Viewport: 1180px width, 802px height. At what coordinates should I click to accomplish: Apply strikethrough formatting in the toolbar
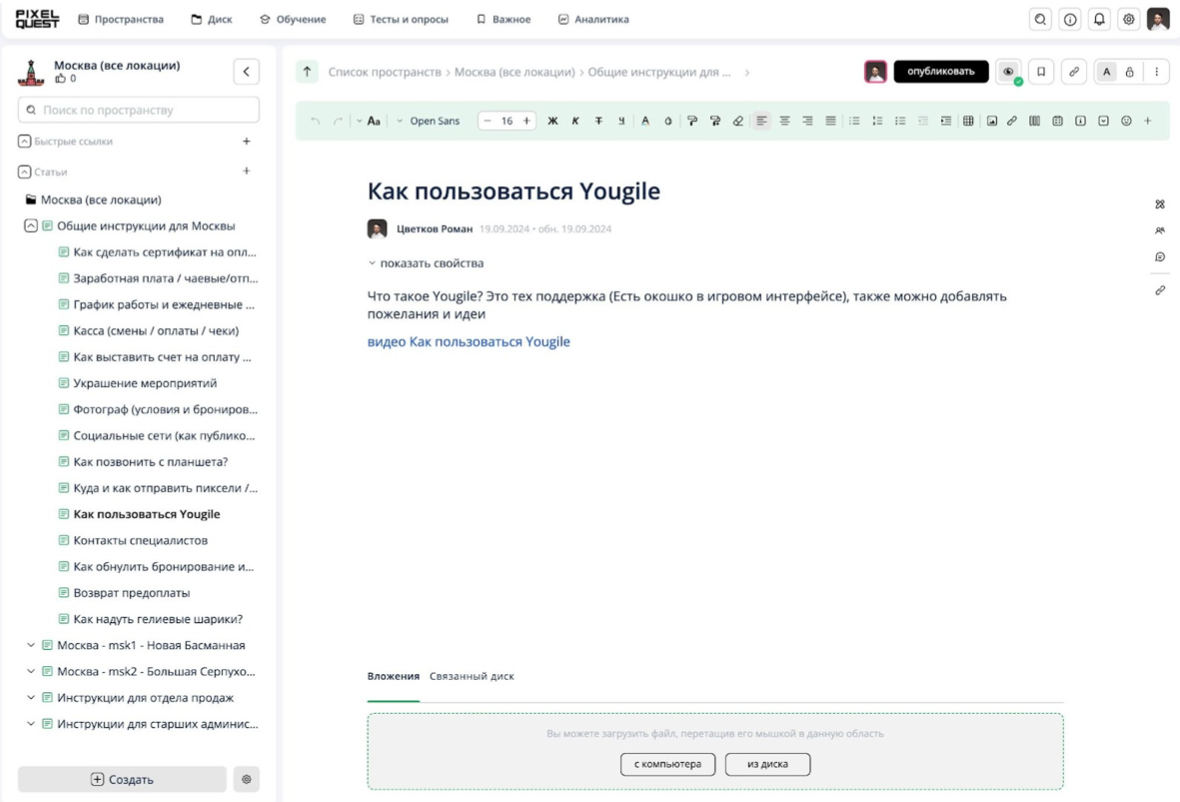point(598,120)
